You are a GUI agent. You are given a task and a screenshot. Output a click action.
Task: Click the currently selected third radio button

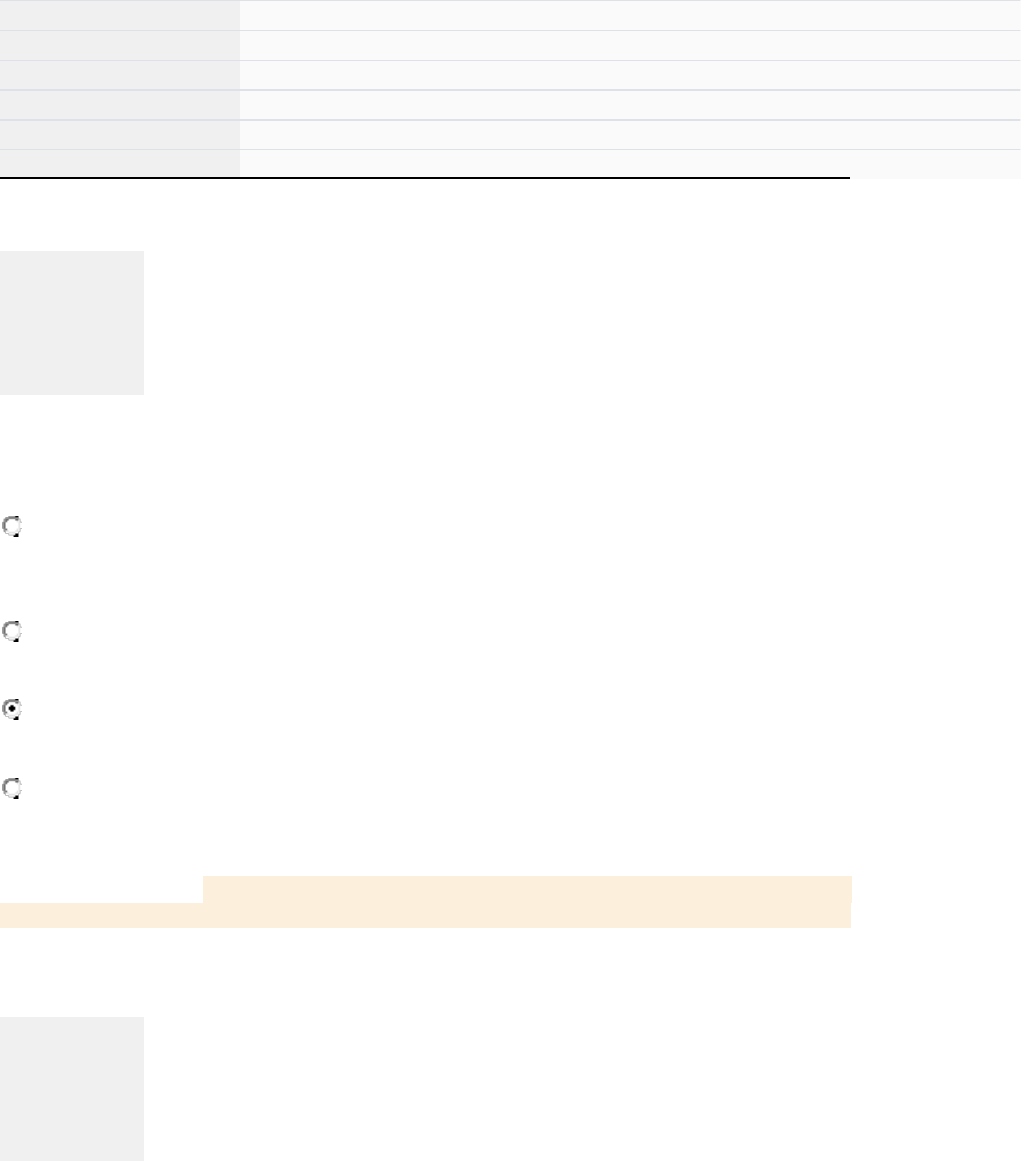(x=12, y=710)
